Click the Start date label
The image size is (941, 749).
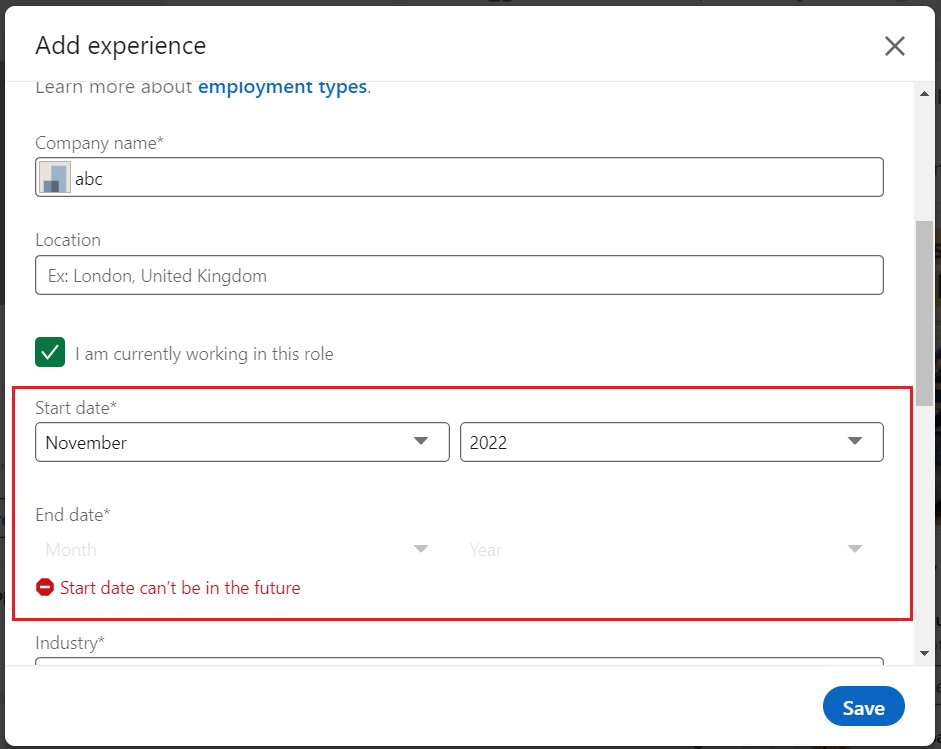pos(76,408)
